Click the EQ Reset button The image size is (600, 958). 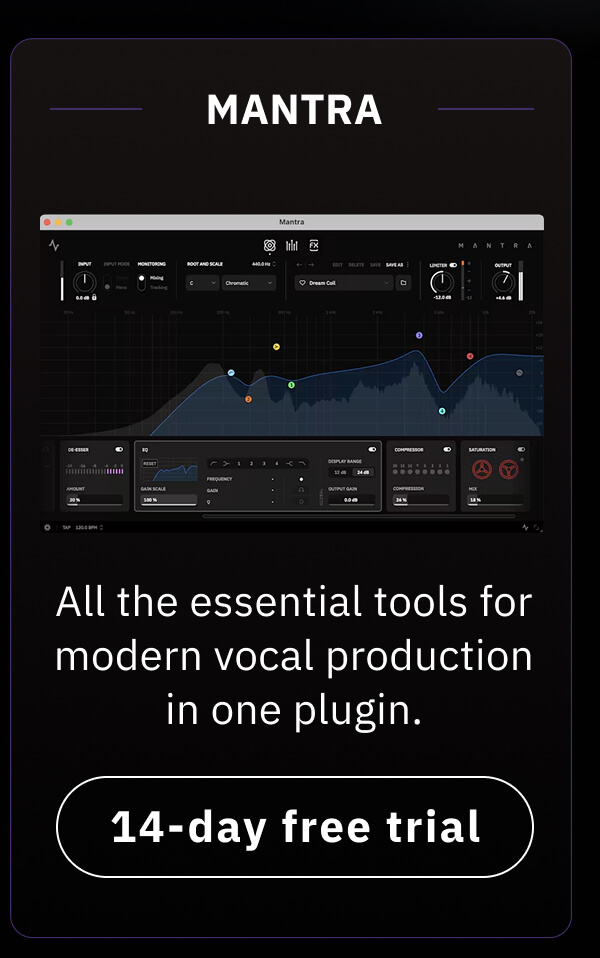150,464
